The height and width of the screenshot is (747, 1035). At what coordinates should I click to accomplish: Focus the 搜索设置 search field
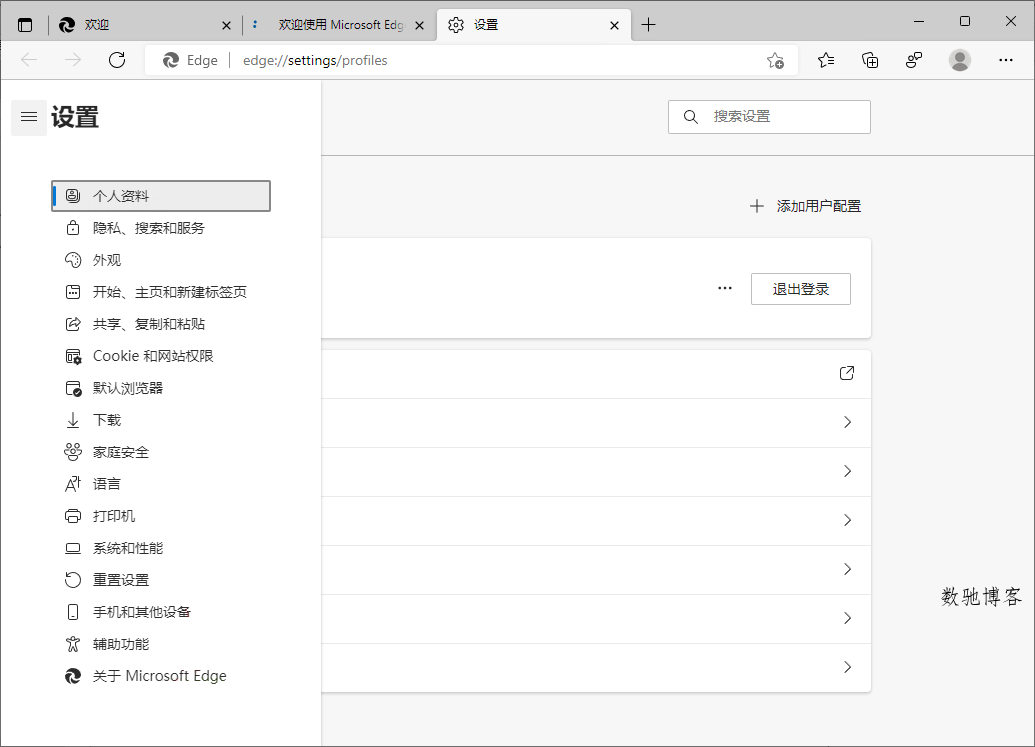pos(769,117)
